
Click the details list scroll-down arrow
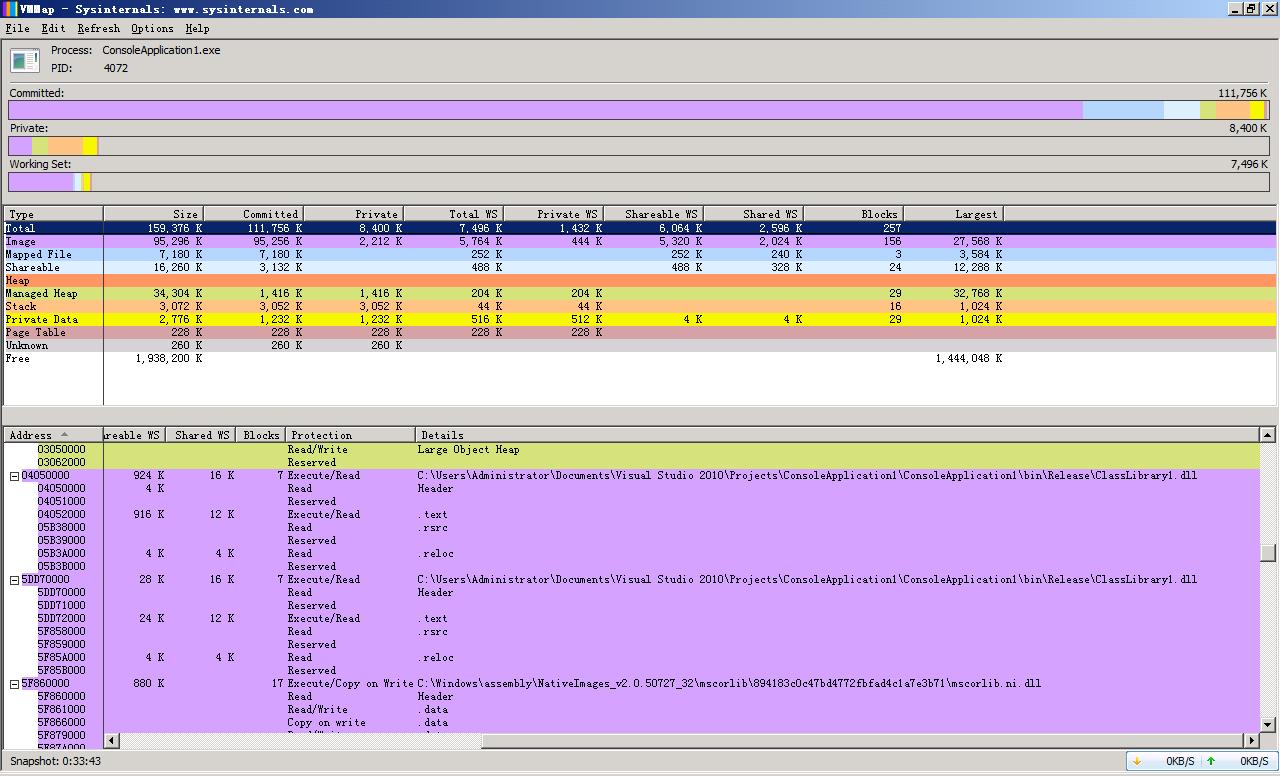point(1267,724)
